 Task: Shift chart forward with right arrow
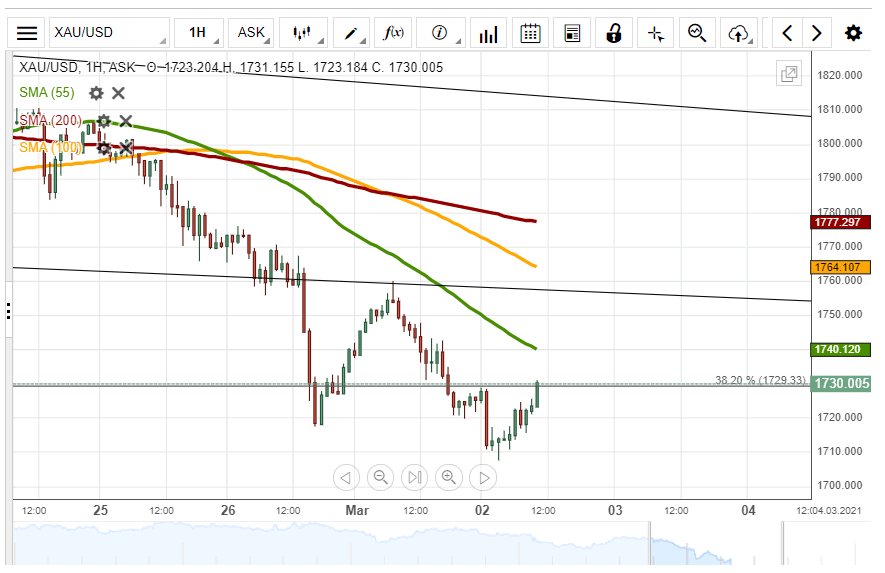pyautogui.click(x=816, y=33)
